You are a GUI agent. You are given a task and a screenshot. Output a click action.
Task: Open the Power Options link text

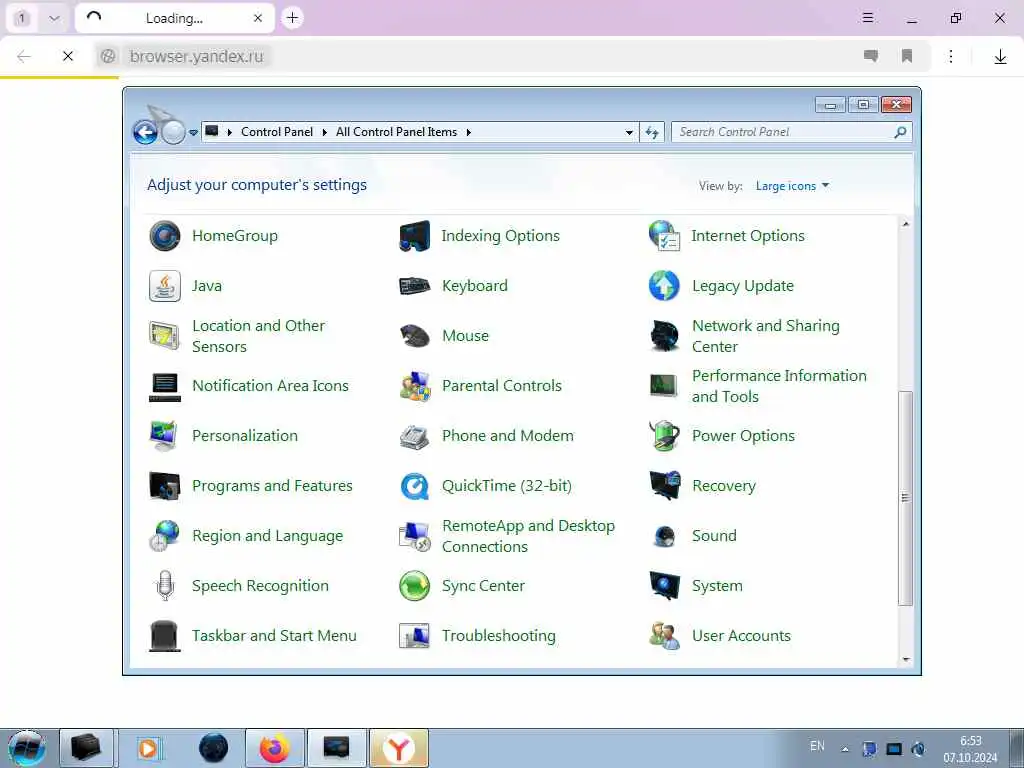click(x=743, y=436)
